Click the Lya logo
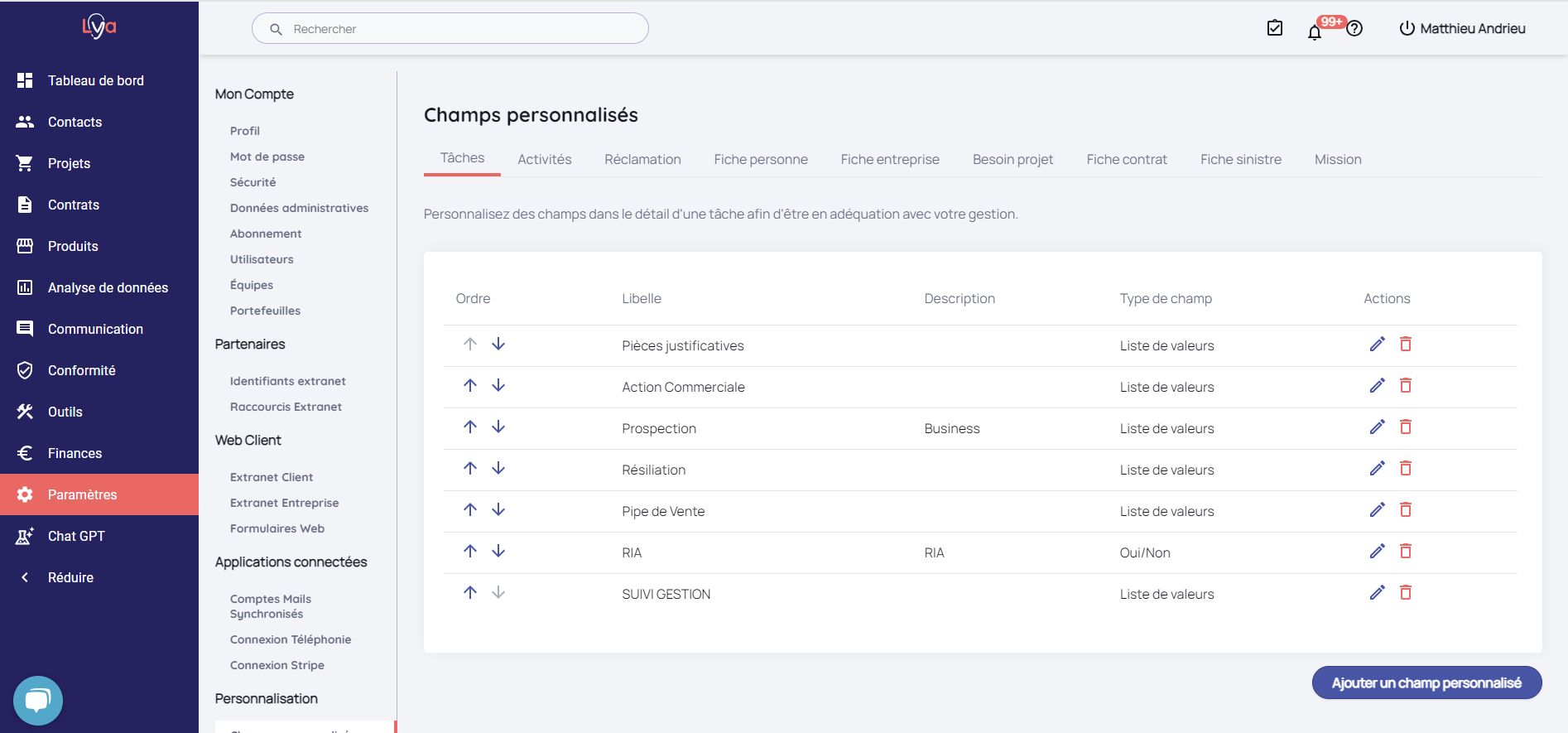The width and height of the screenshot is (1568, 733). point(99,27)
